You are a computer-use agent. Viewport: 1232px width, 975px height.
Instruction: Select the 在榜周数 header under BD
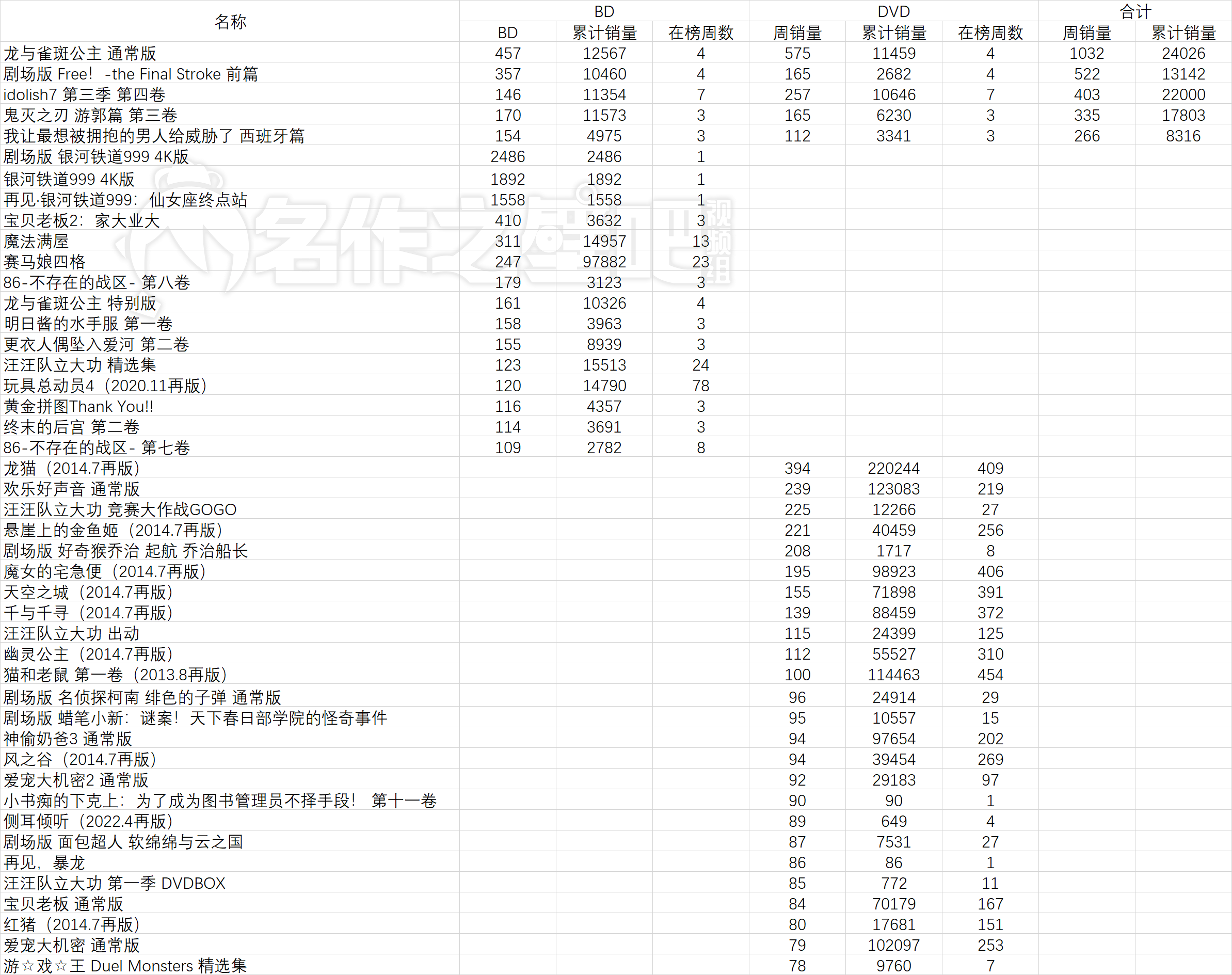pyautogui.click(x=700, y=33)
